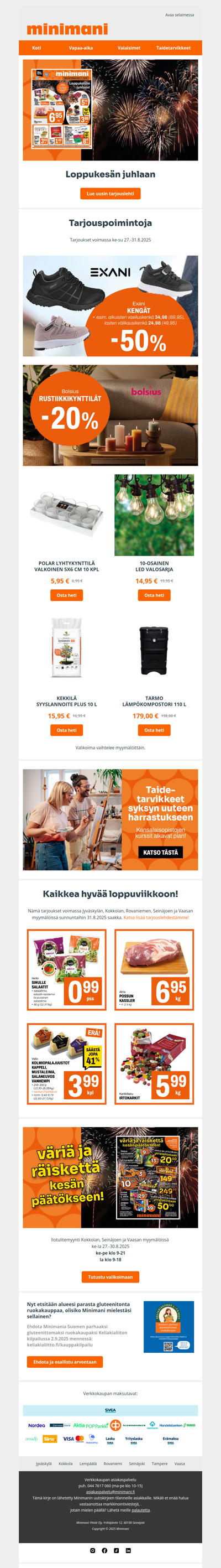Open the Koti menu item
221x1568 pixels.
click(36, 48)
